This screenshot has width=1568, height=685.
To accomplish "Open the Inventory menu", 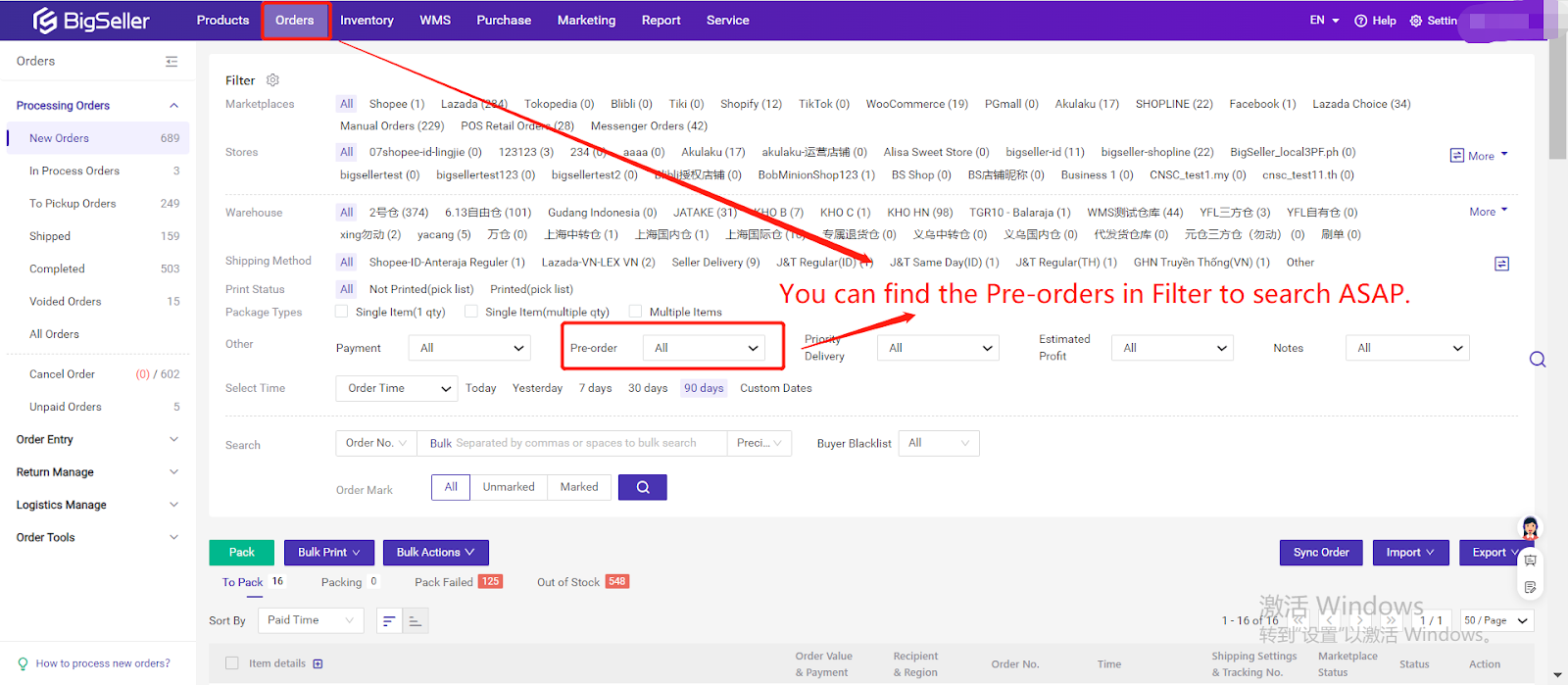I will pyautogui.click(x=367, y=21).
